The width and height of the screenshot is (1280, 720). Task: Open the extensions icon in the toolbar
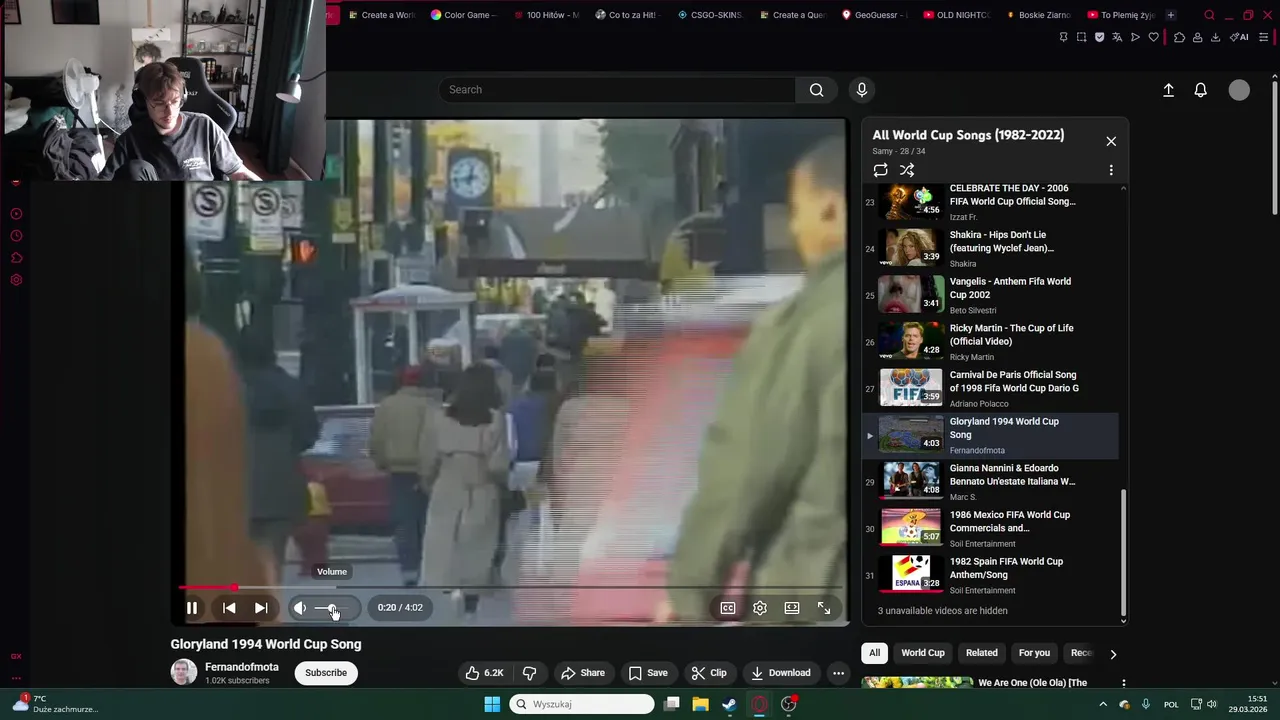1179,37
